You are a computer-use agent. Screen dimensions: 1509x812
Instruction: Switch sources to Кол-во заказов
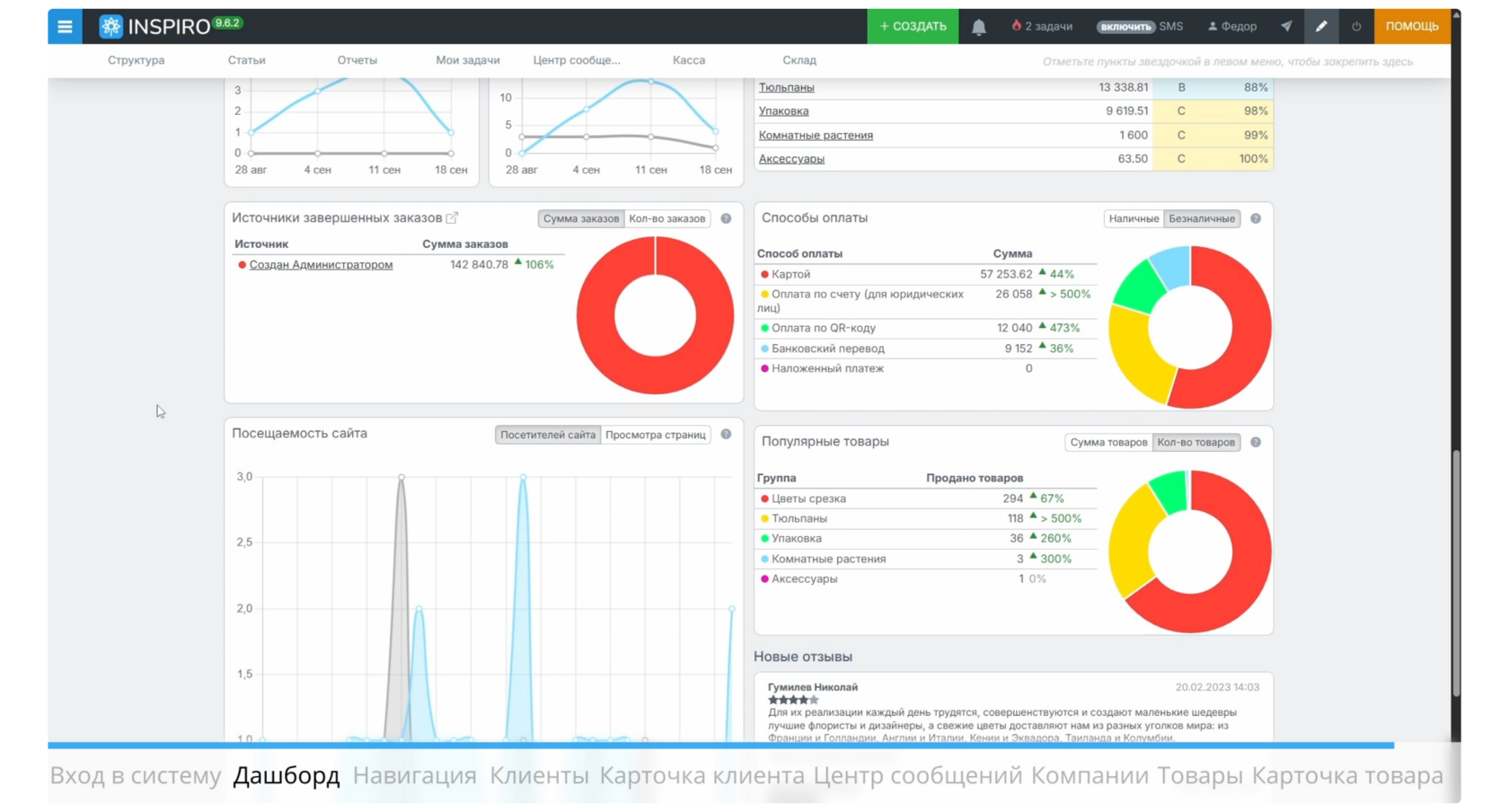click(x=667, y=218)
